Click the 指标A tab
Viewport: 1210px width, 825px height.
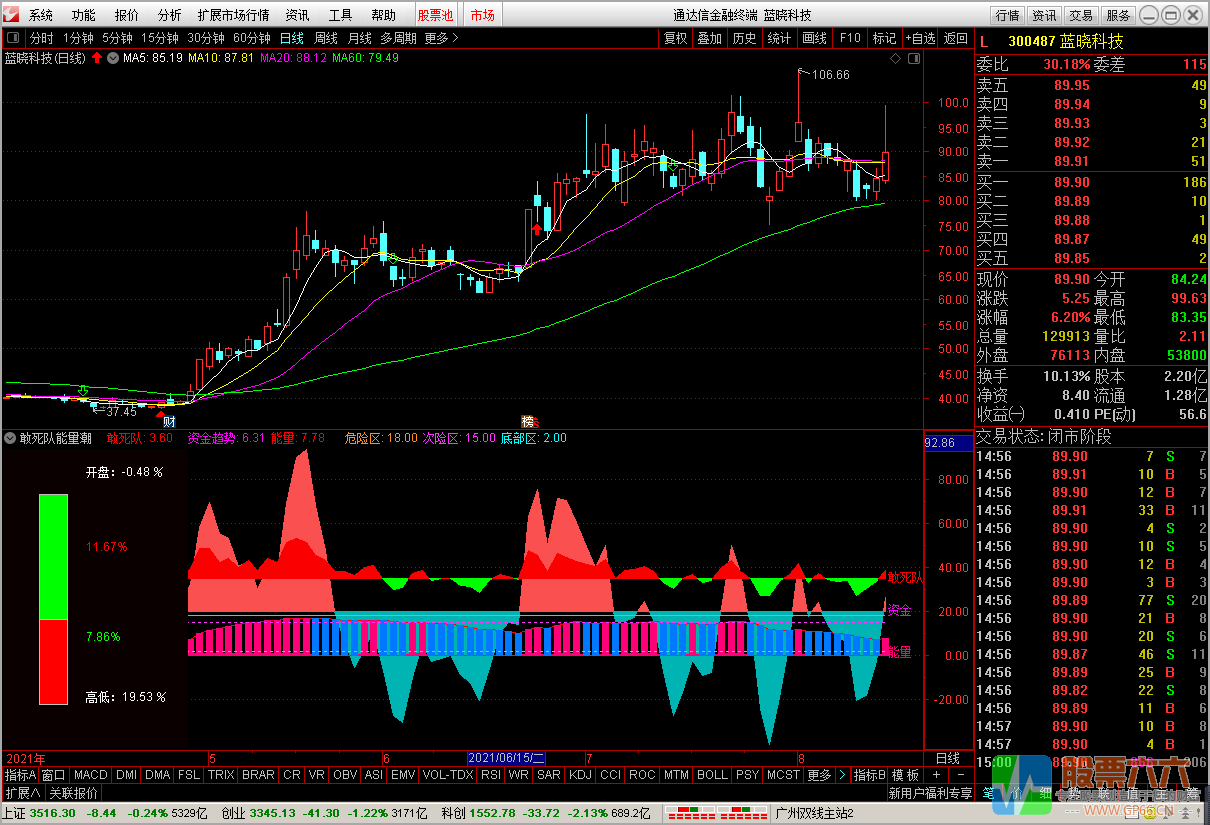tap(20, 775)
